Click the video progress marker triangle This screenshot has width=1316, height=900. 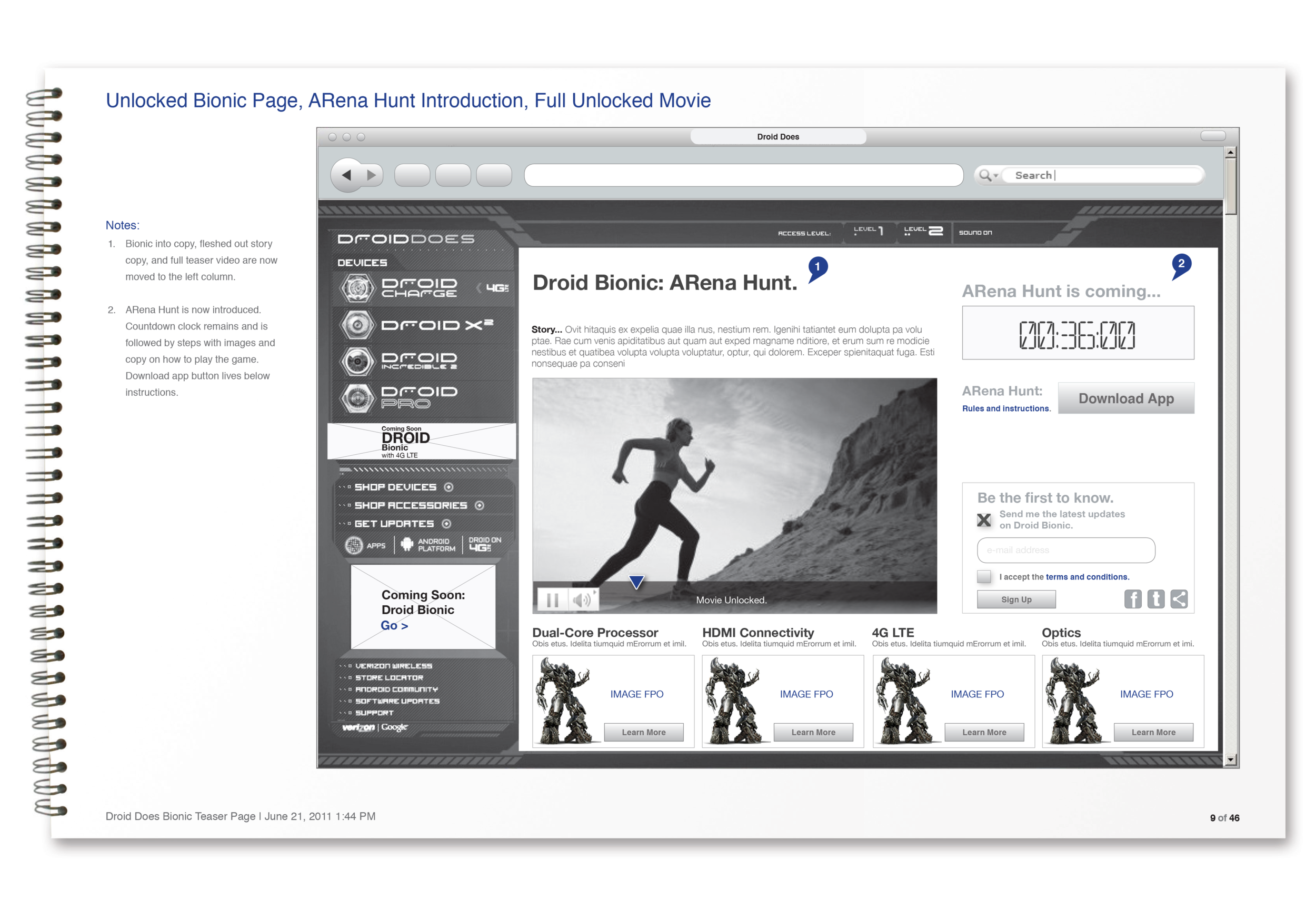(636, 582)
